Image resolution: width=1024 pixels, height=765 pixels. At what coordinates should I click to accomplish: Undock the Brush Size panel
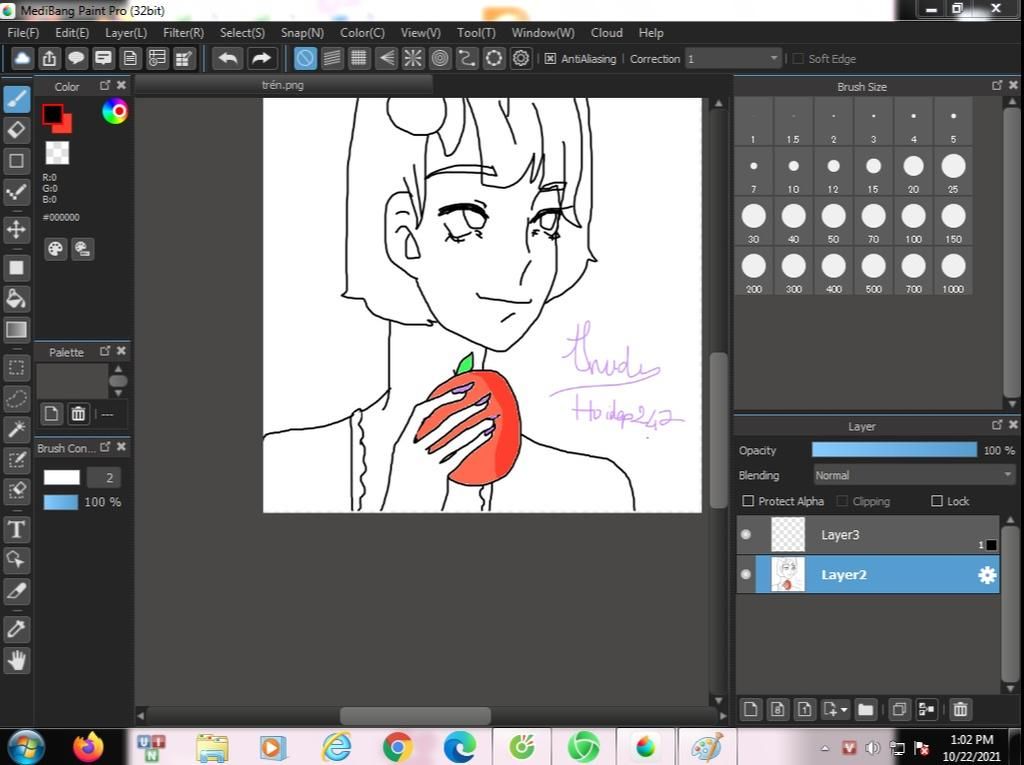pyautogui.click(x=997, y=85)
